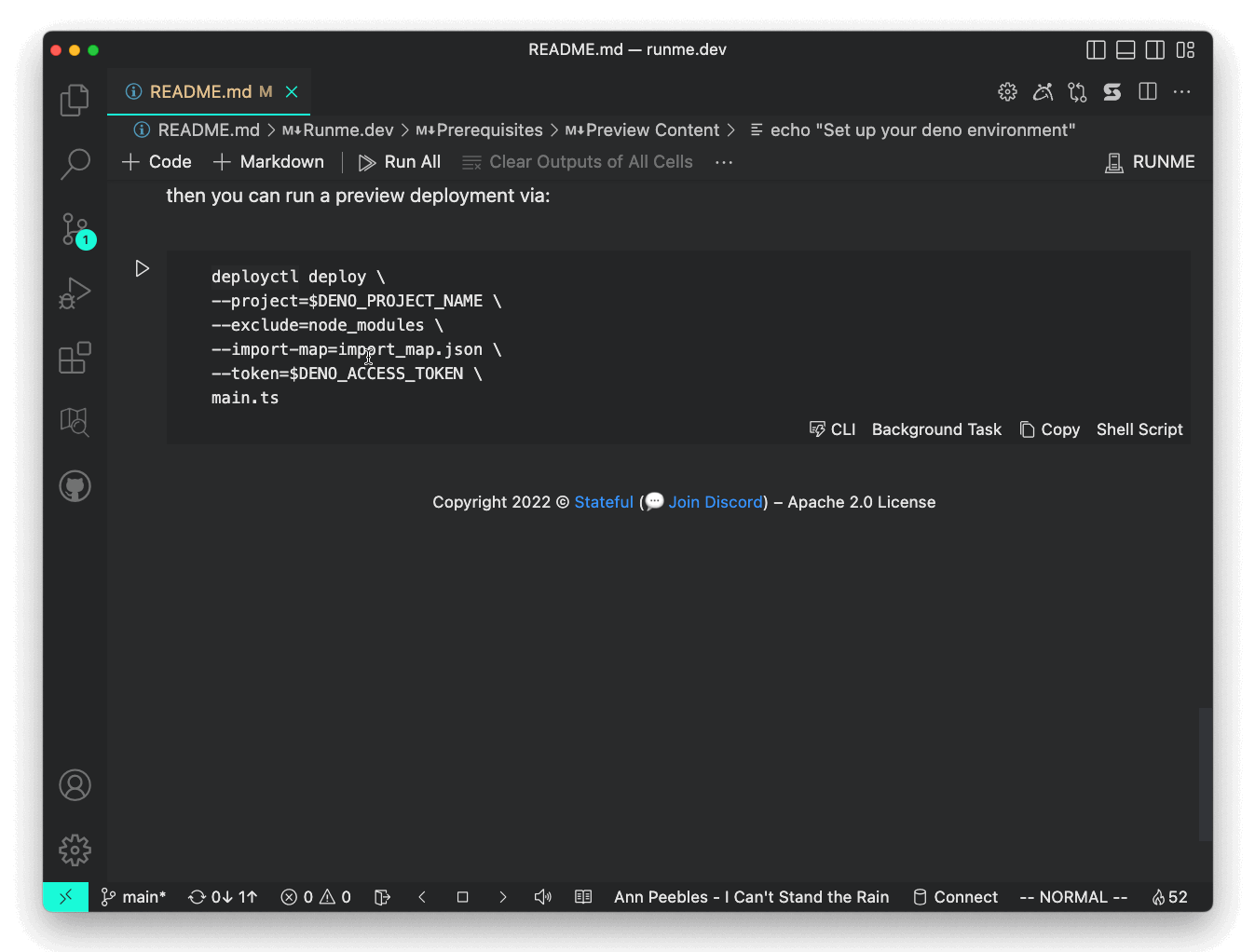Click Run All to execute every cell
Image resolution: width=1255 pixels, height=952 pixels.
(400, 161)
